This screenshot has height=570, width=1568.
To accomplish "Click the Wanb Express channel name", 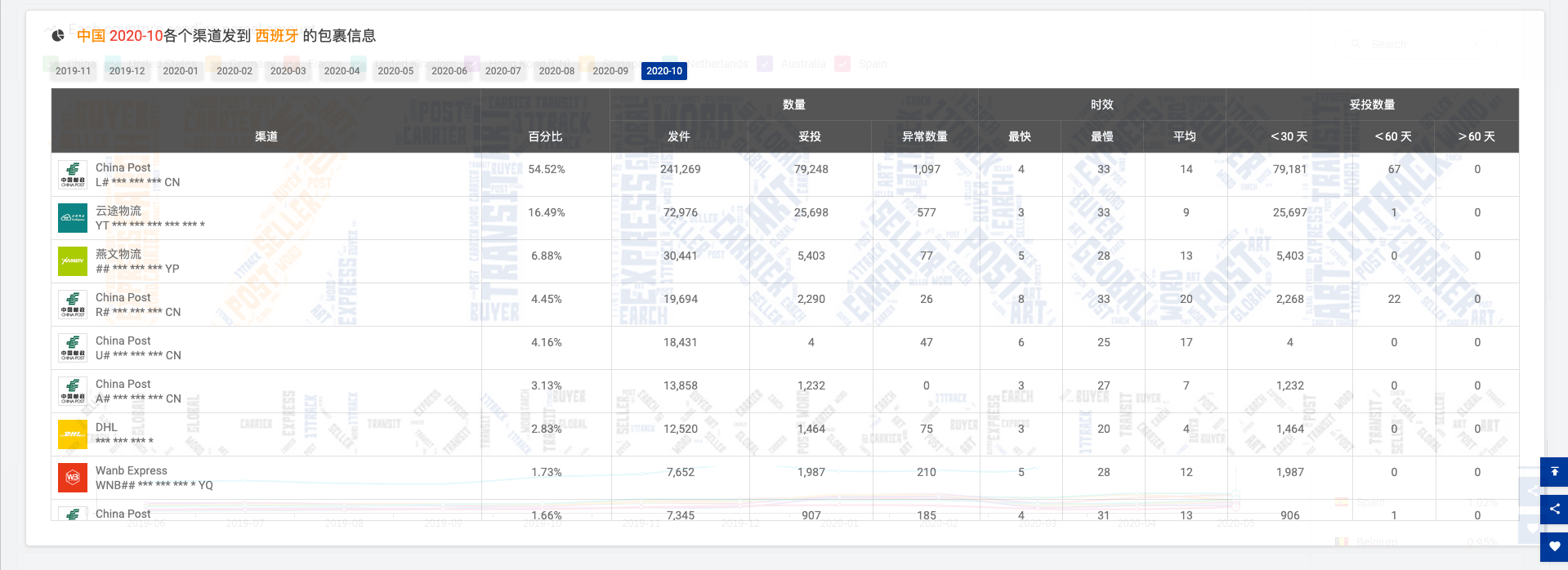I will point(132,470).
